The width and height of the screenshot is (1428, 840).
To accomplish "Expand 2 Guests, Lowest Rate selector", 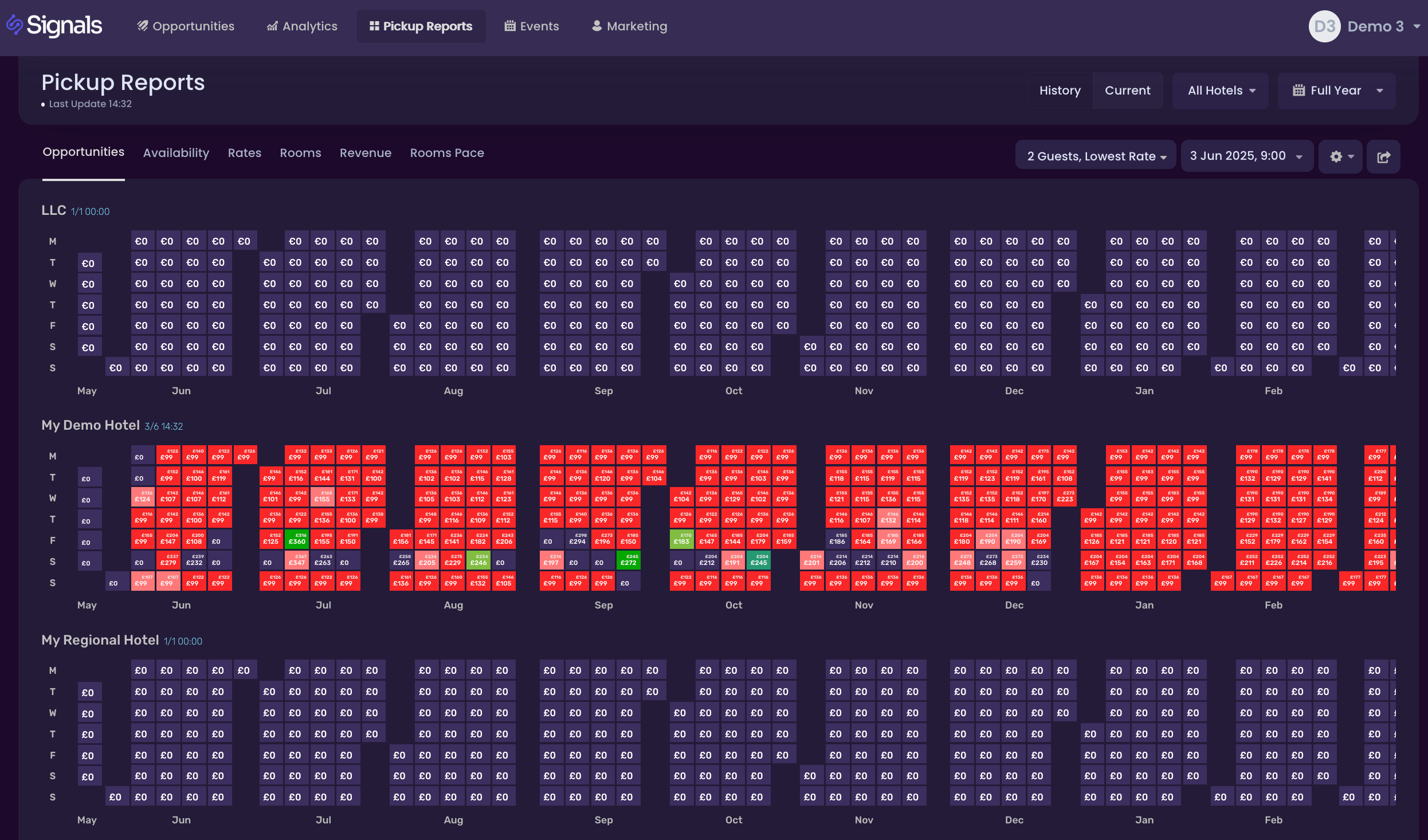I will pyautogui.click(x=1096, y=156).
